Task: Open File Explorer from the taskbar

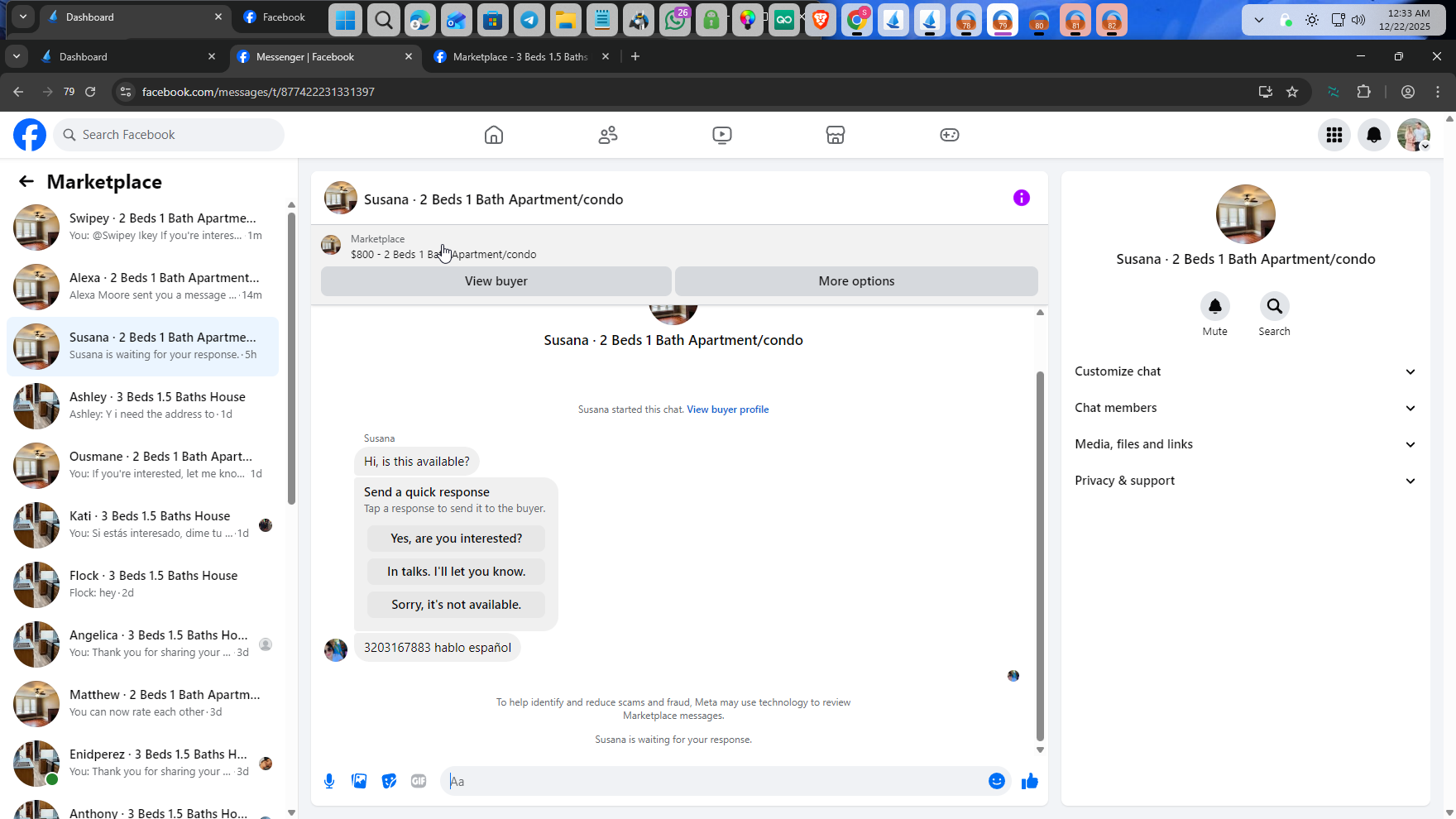Action: point(566,20)
